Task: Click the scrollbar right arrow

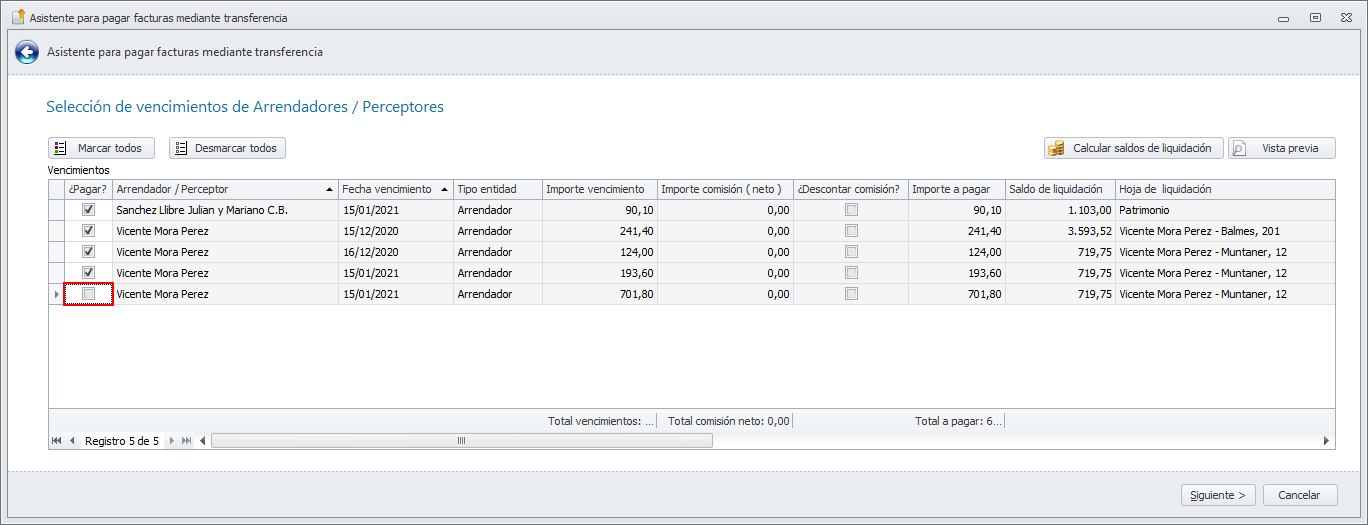Action: 1327,441
